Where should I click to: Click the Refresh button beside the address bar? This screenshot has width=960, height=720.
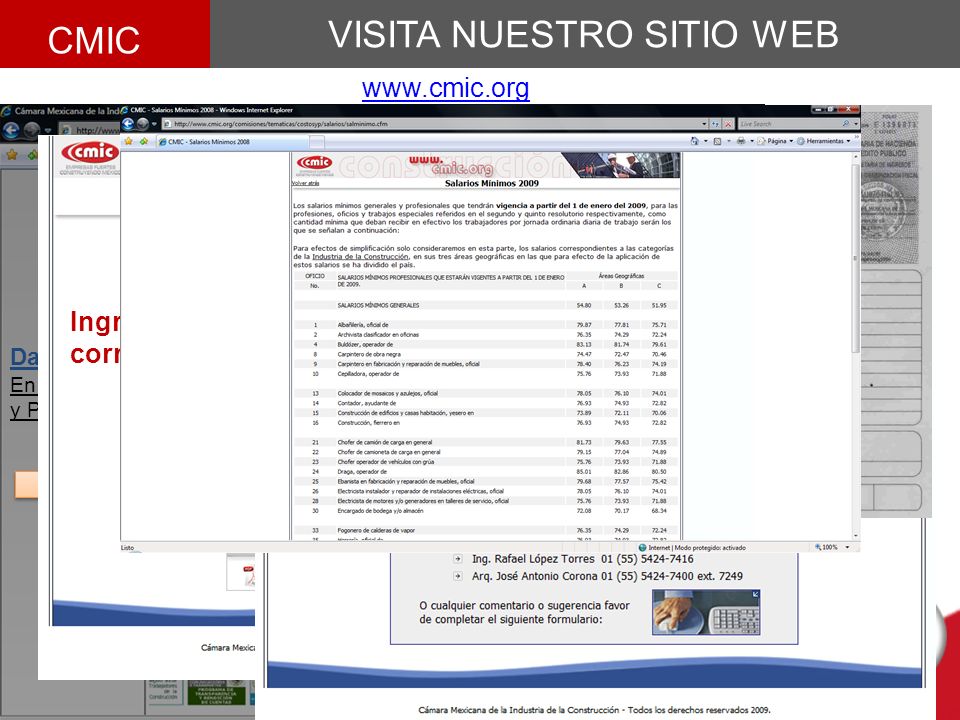715,124
